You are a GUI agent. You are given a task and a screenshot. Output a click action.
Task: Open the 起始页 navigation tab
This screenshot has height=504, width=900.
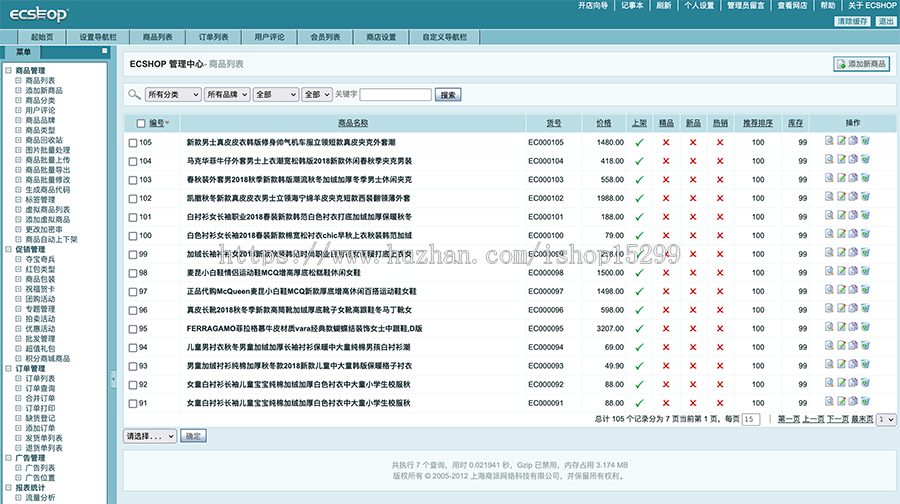click(42, 37)
